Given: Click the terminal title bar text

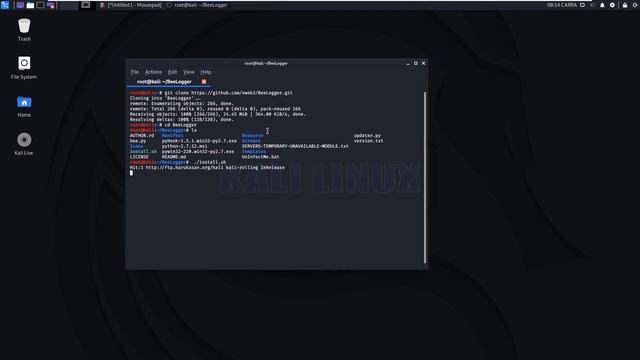Looking at the screenshot, I should [x=266, y=63].
